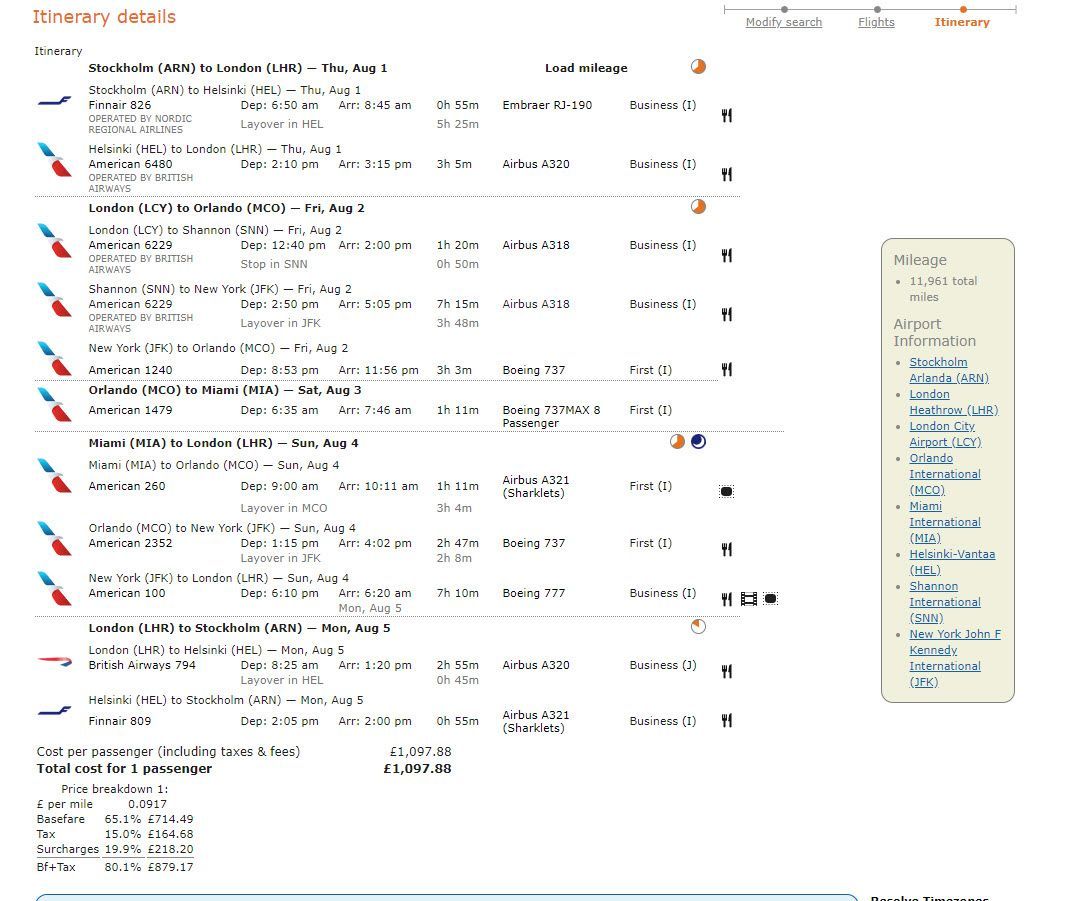
Task: Click the Finnair logo beside Finnair 809
Action: click(55, 711)
